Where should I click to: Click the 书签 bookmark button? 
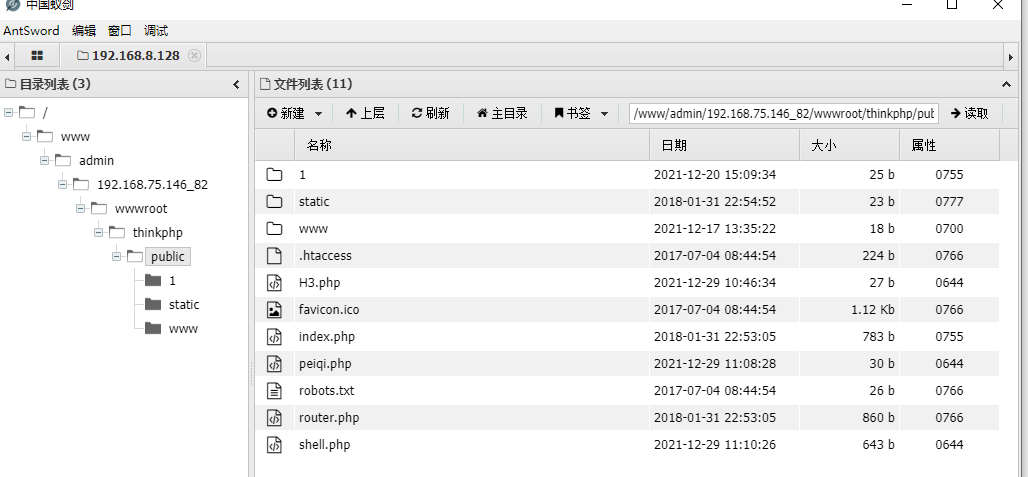(x=572, y=113)
